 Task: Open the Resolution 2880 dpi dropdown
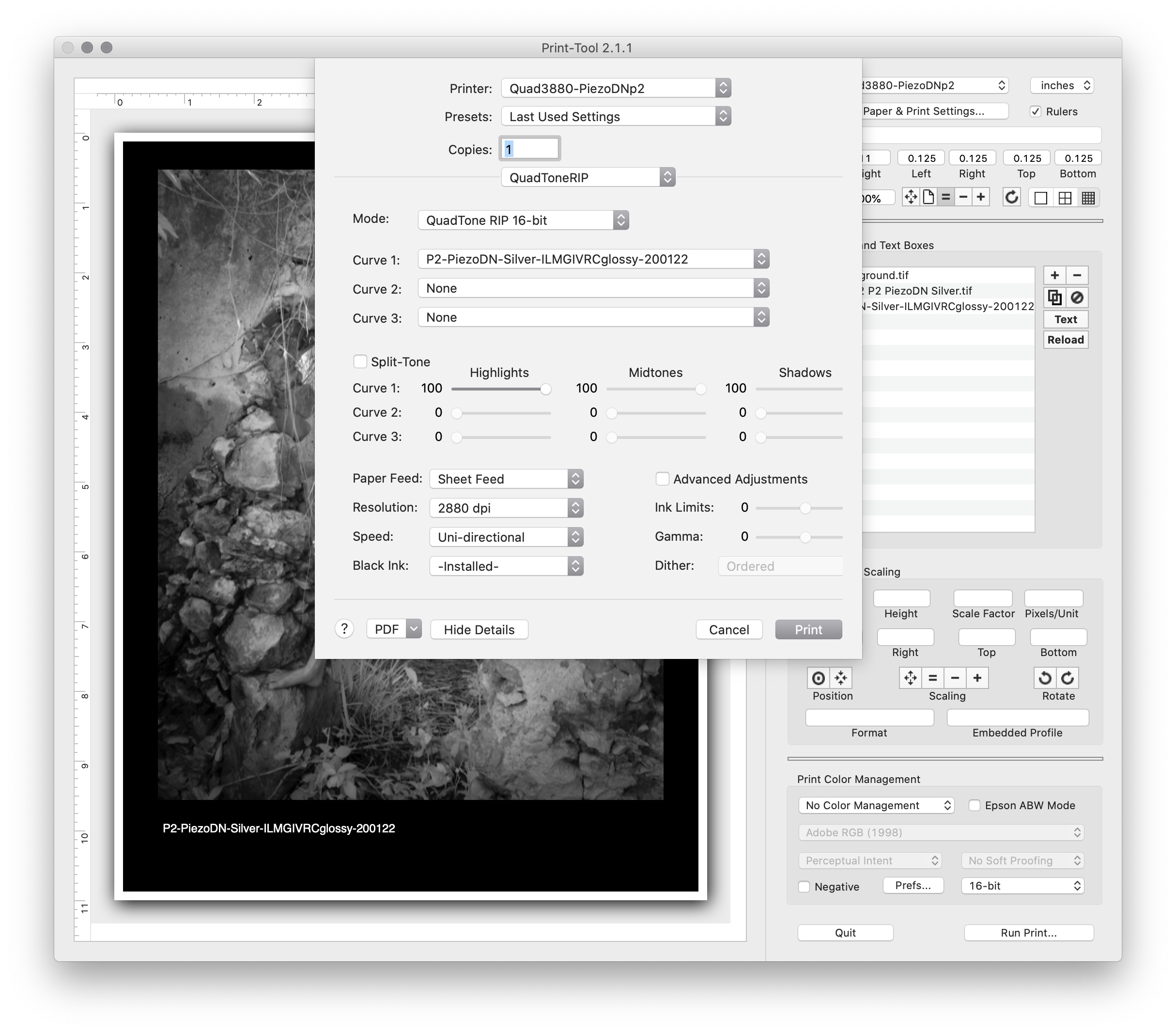506,508
